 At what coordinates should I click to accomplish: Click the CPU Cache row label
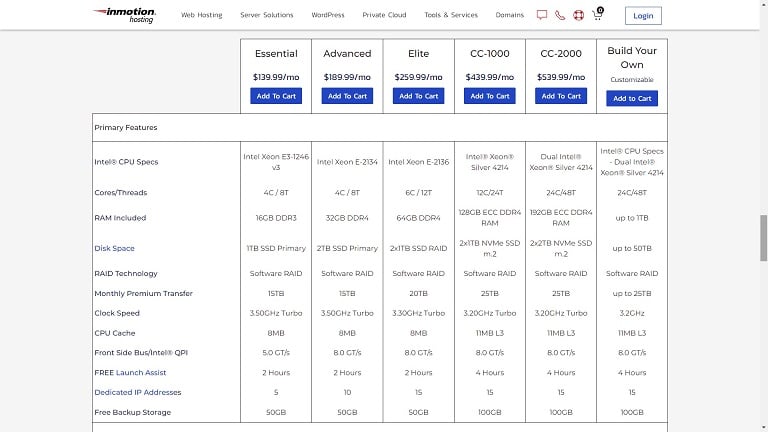pos(115,333)
